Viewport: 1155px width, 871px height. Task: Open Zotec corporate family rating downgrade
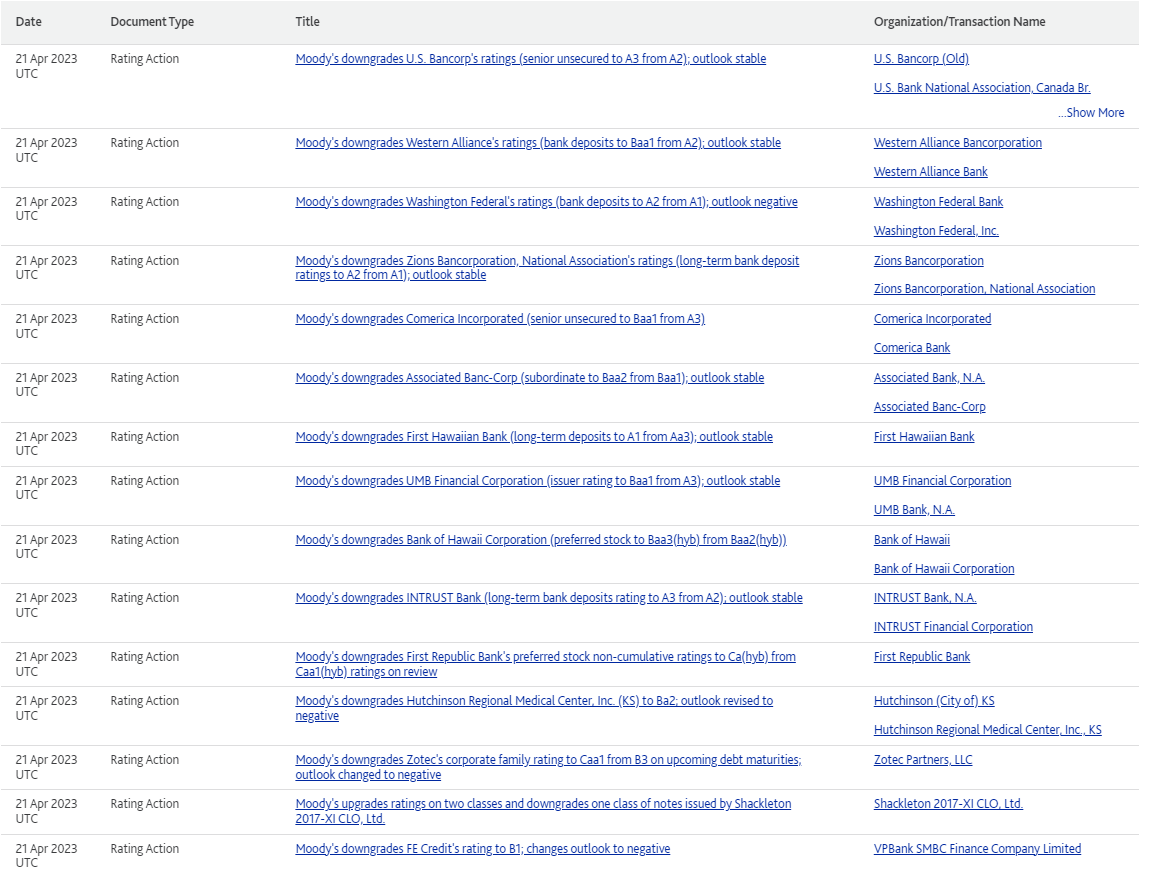coord(548,767)
